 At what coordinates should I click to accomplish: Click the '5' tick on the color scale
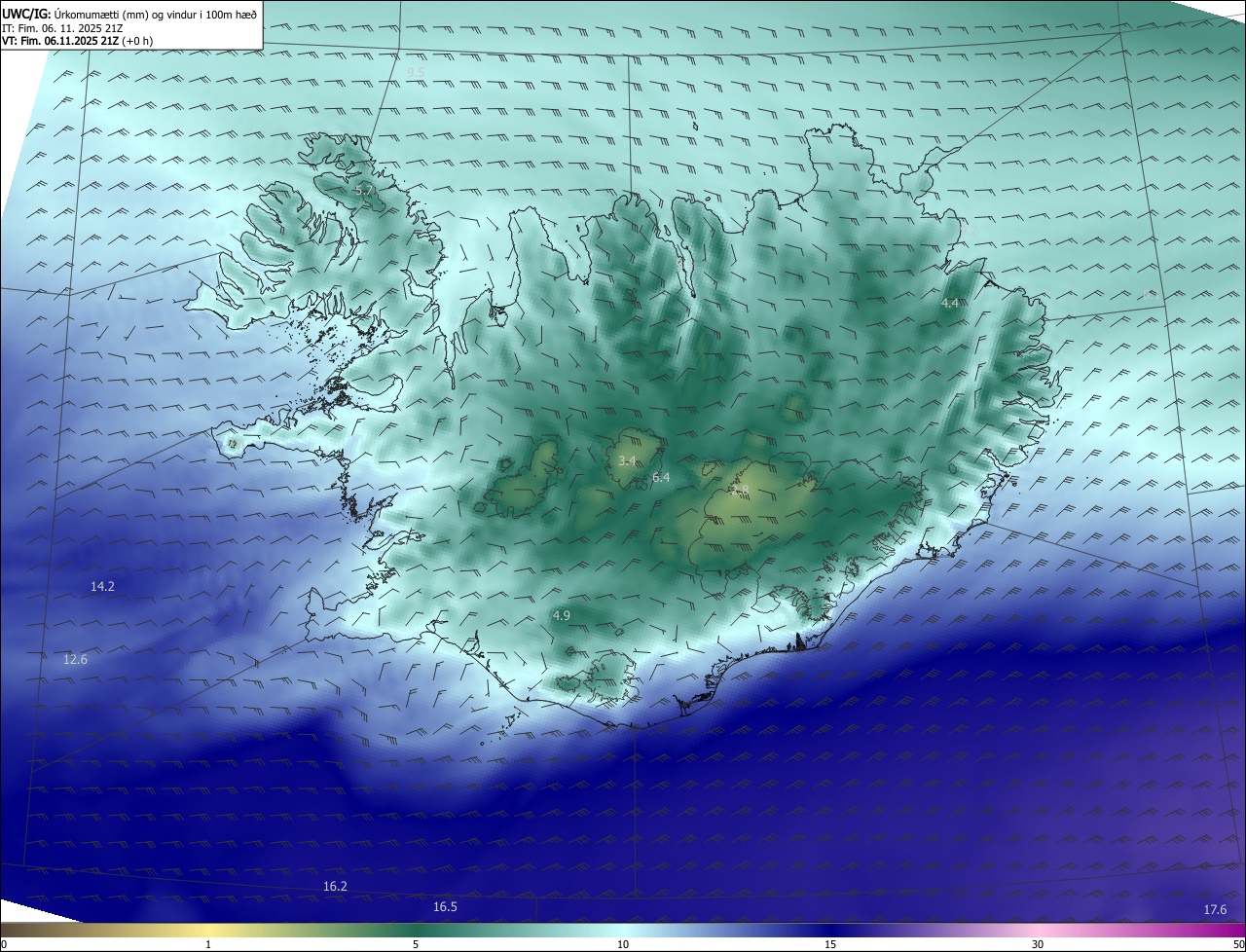tap(416, 944)
